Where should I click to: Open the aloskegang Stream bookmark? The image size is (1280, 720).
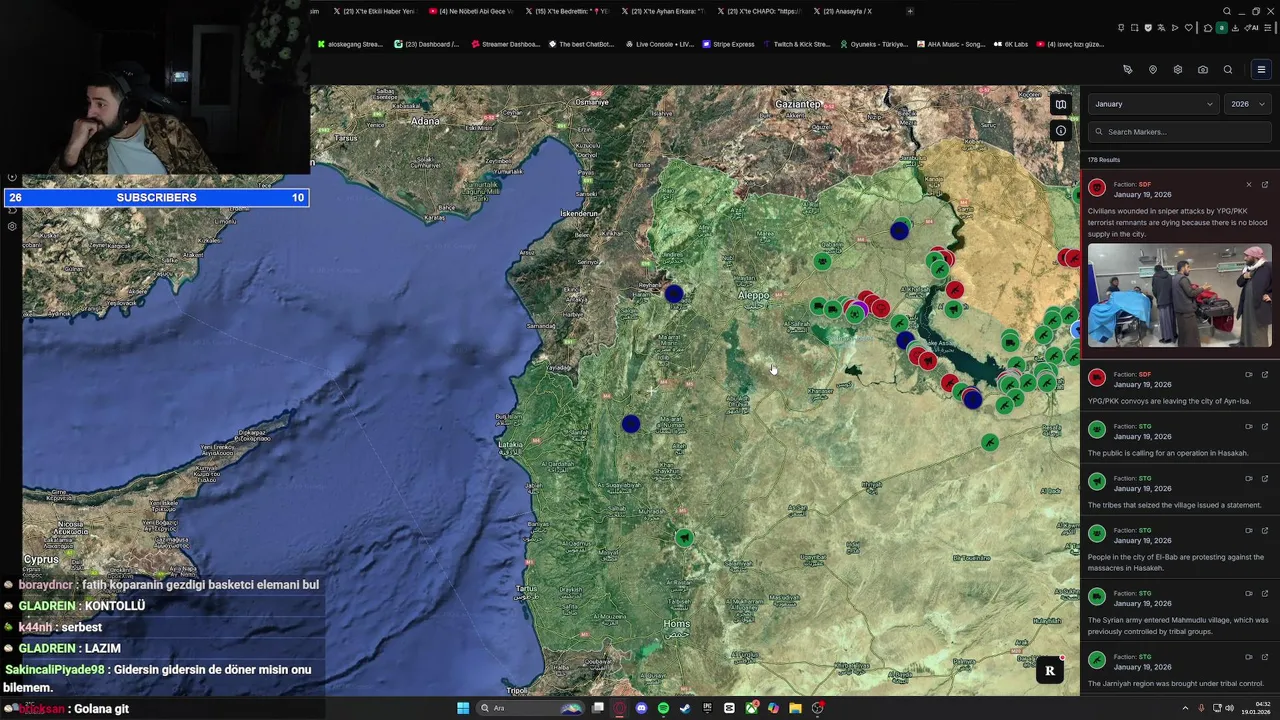[x=350, y=44]
